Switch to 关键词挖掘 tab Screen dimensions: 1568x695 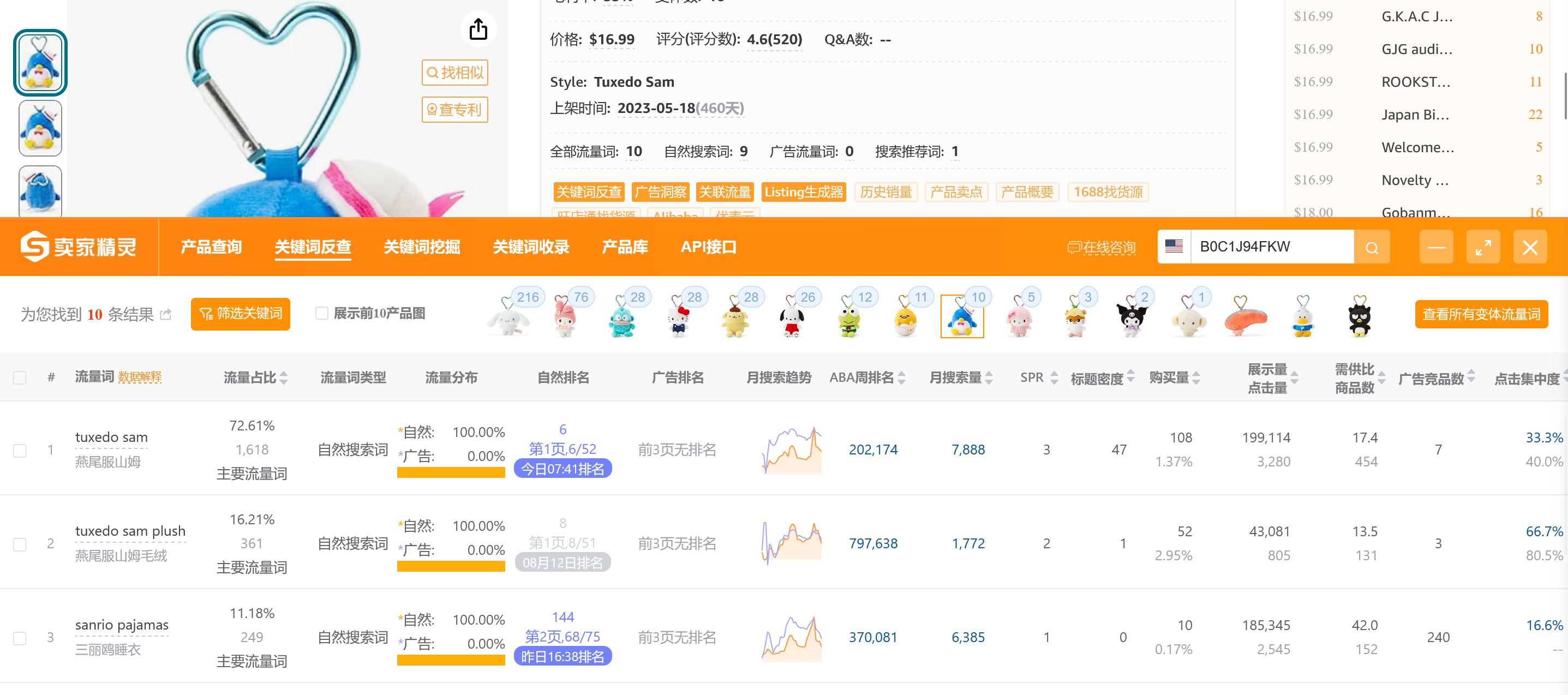[x=421, y=247]
